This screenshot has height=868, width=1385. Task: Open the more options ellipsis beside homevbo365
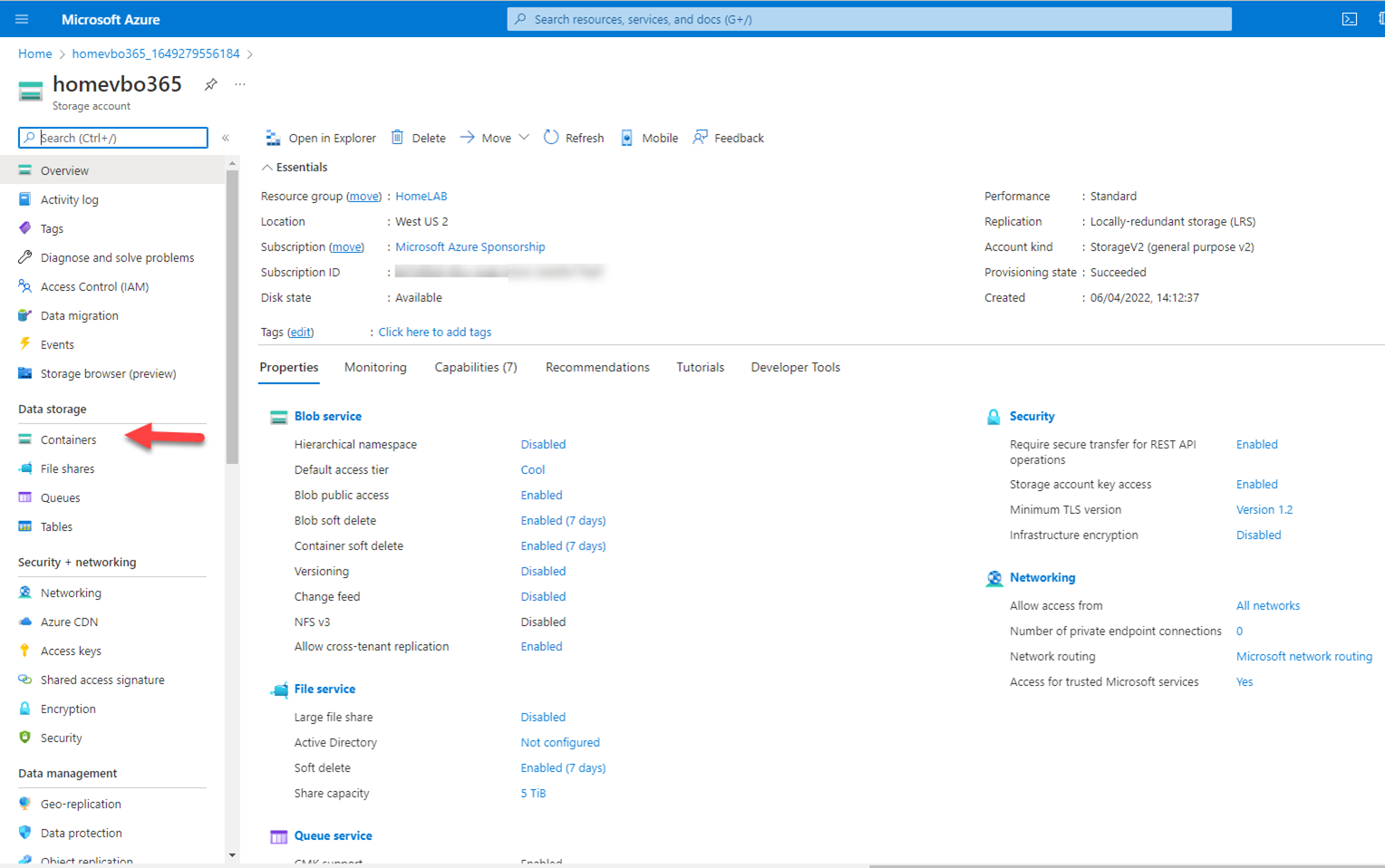pyautogui.click(x=239, y=84)
